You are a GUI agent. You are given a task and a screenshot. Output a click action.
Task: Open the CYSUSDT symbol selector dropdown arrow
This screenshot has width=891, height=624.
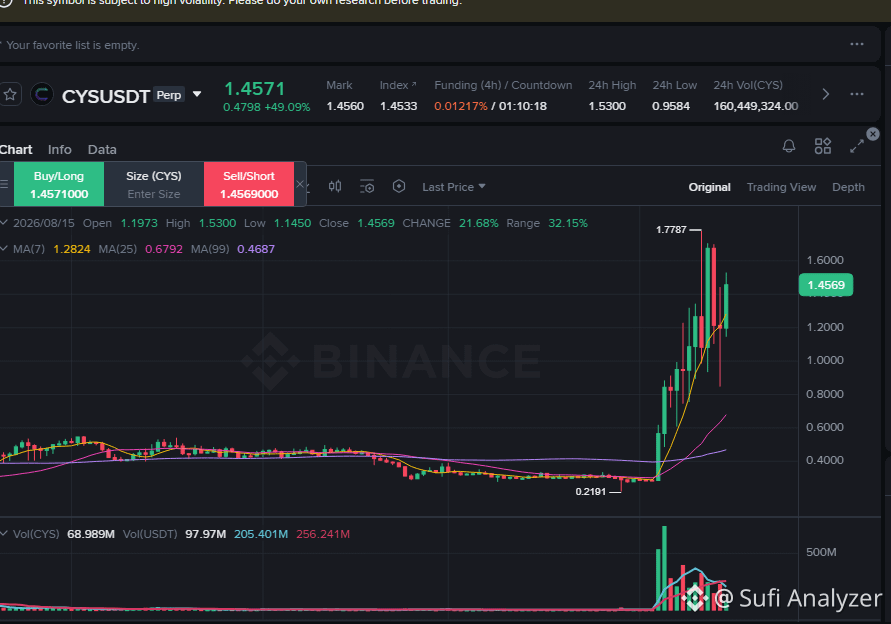click(197, 94)
